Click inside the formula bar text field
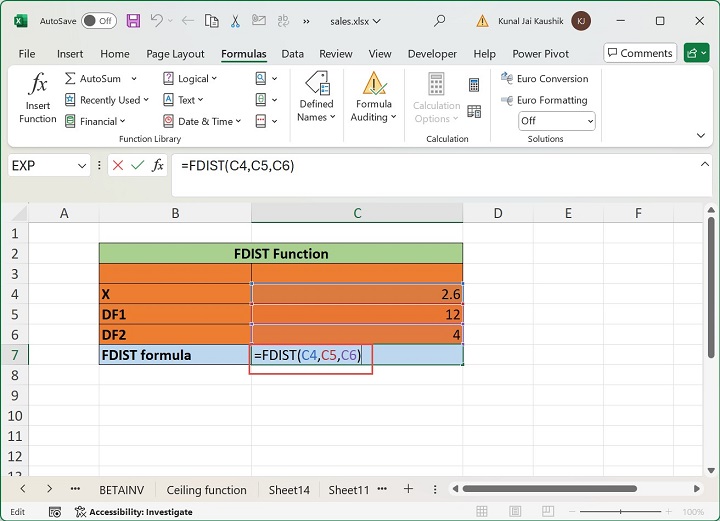This screenshot has height=521, width=720. point(430,165)
